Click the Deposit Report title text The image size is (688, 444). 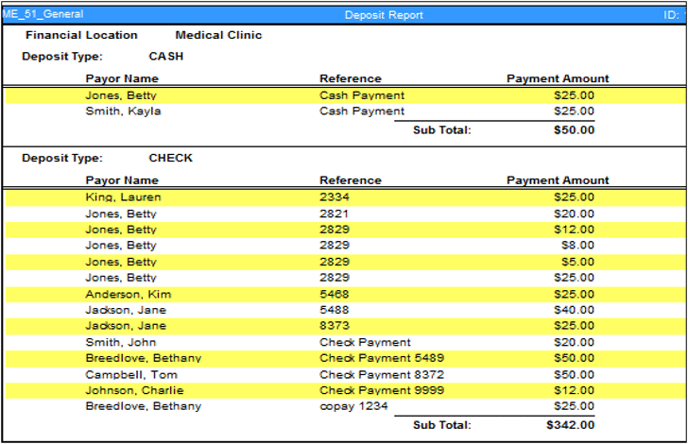pos(384,15)
